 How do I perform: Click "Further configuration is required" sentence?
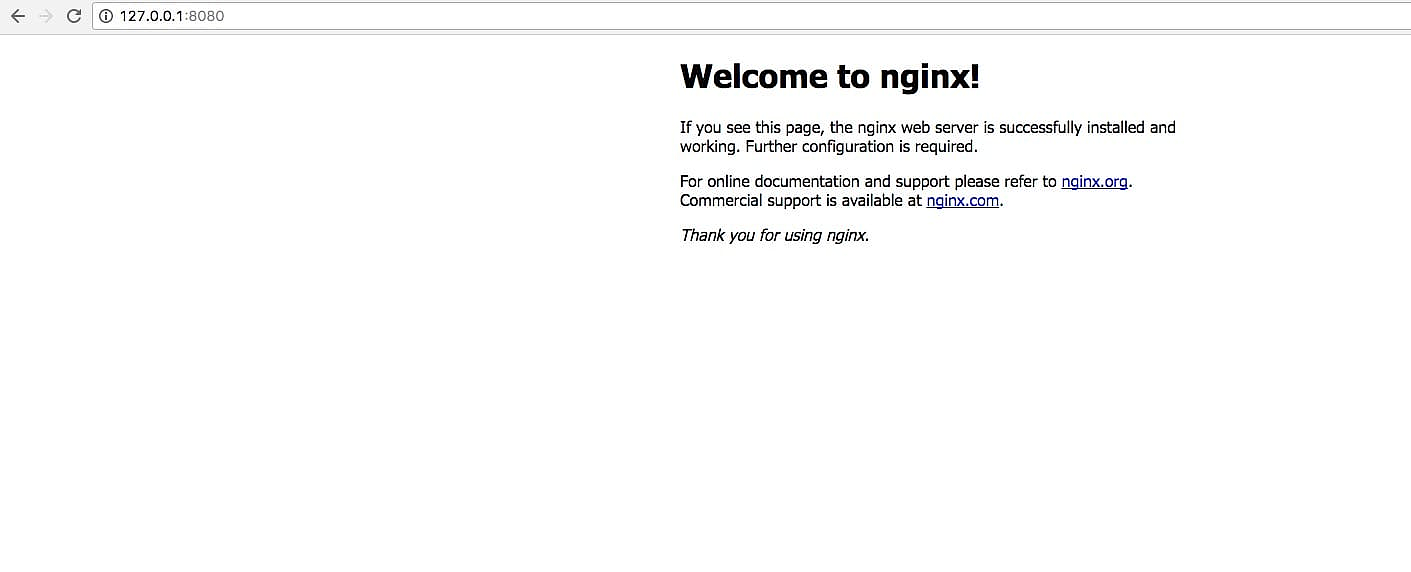click(x=860, y=146)
